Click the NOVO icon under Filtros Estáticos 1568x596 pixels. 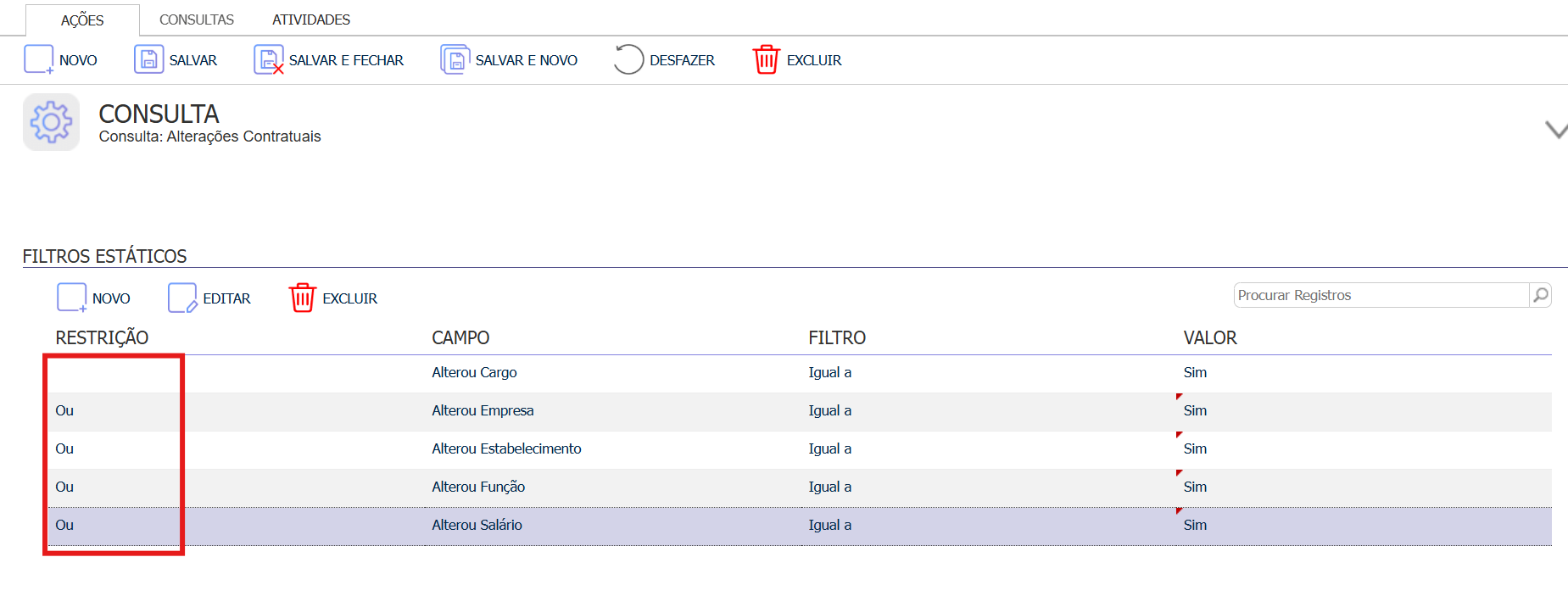72,298
